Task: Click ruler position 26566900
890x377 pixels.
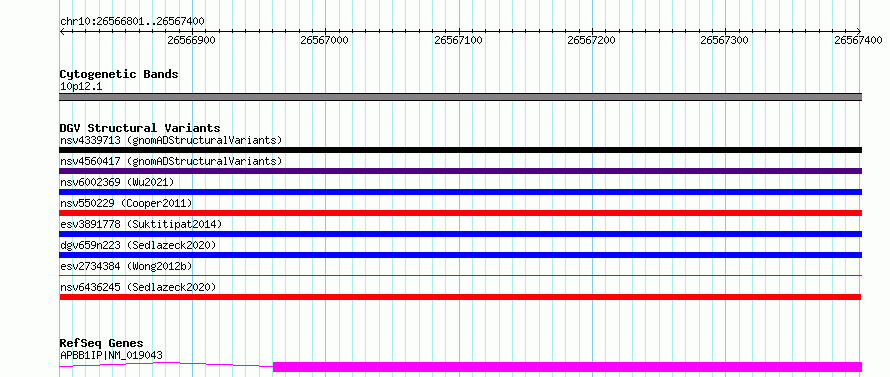Action: 191,40
